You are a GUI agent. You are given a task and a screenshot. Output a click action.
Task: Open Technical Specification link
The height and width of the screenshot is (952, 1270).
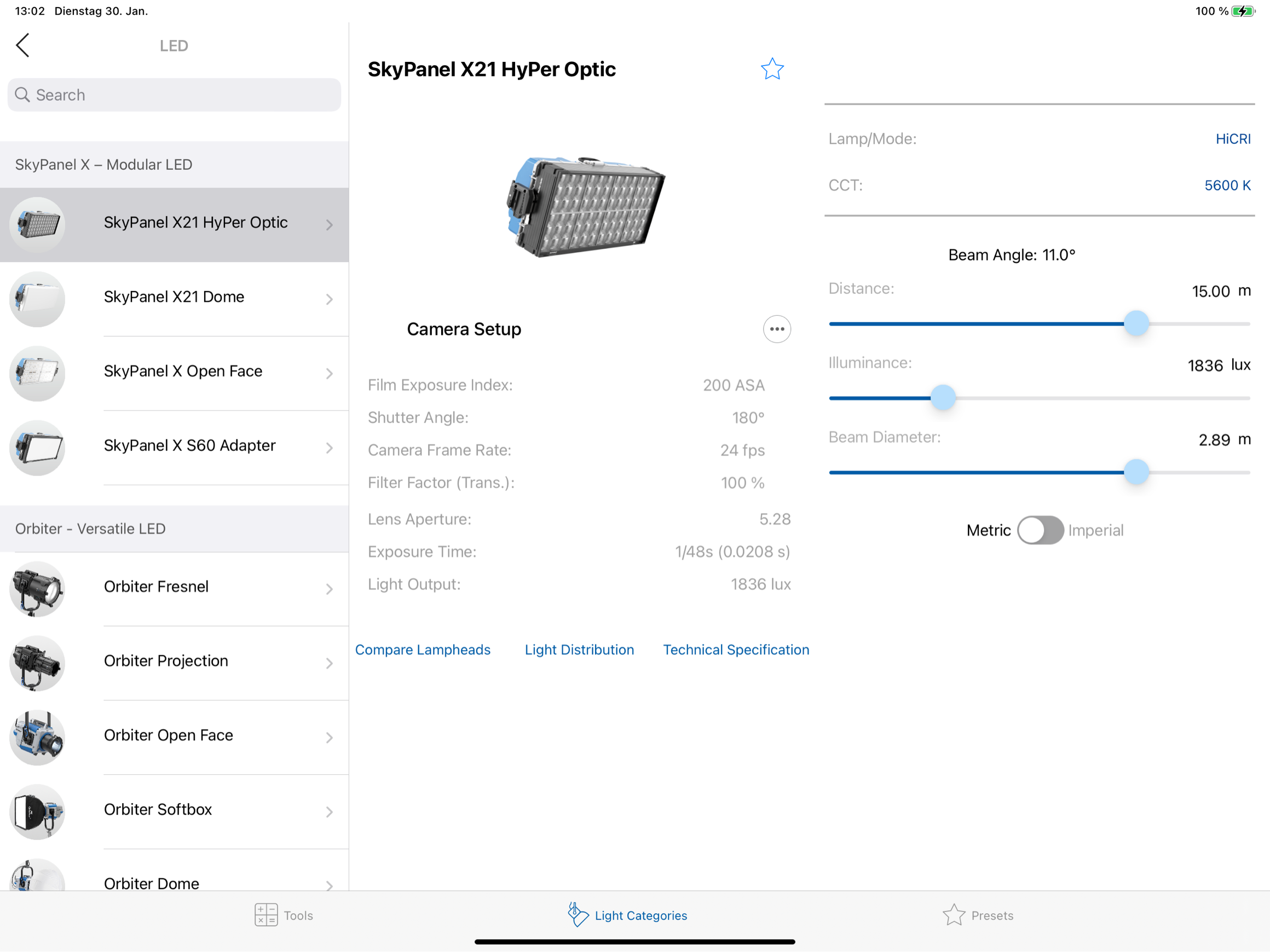click(736, 649)
